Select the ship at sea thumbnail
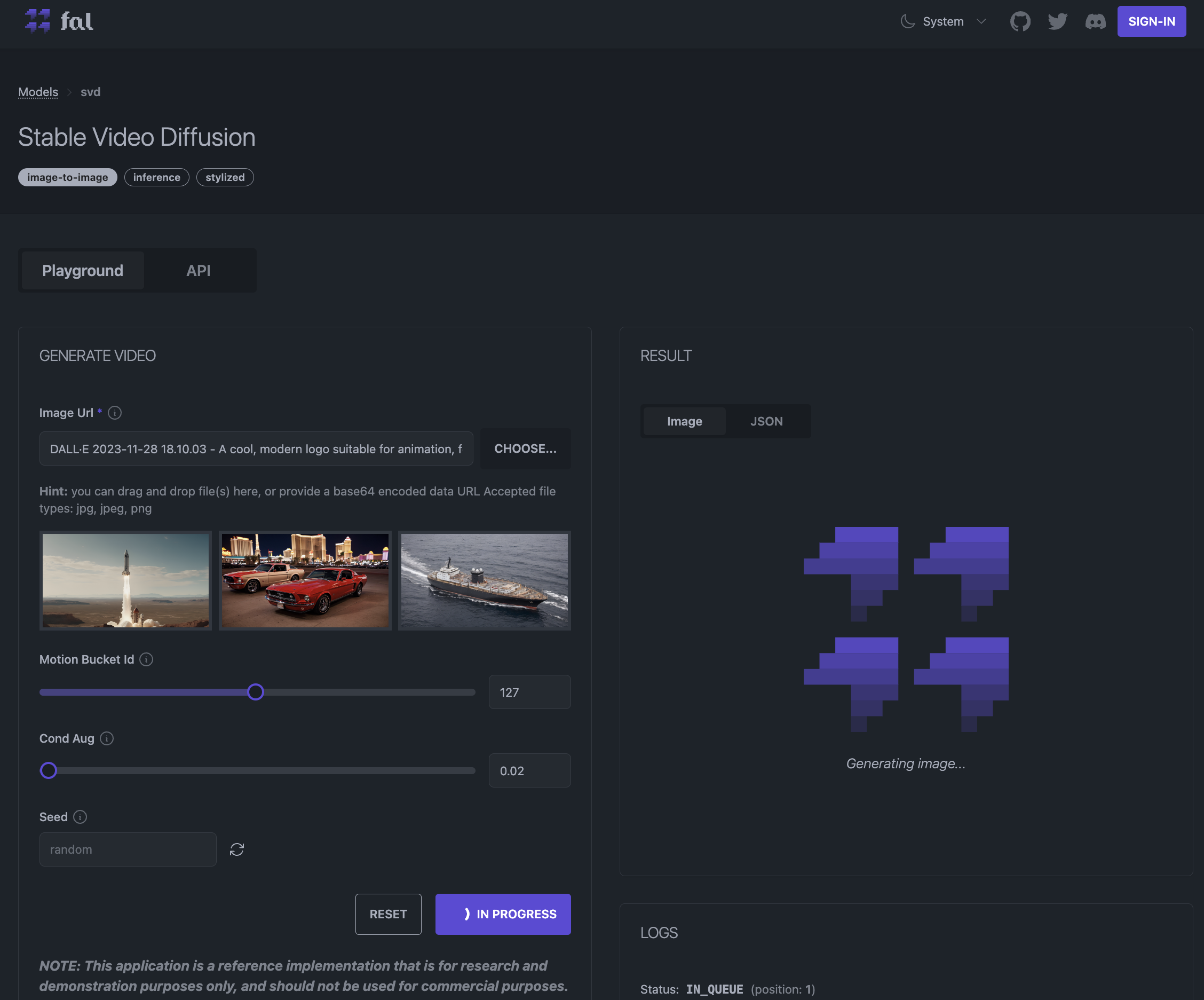The width and height of the screenshot is (1204, 1000). (485, 580)
